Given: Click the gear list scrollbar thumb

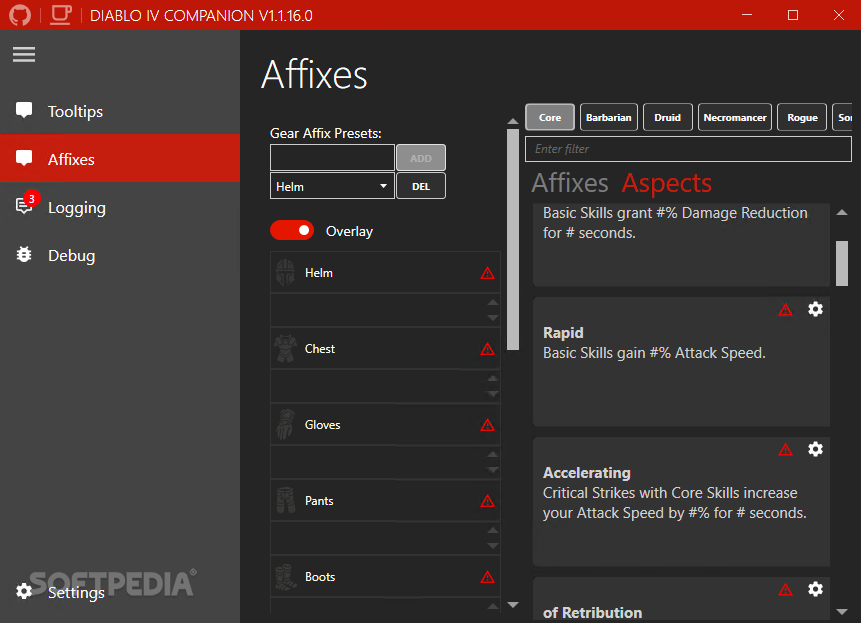Looking at the screenshot, I should (513, 239).
